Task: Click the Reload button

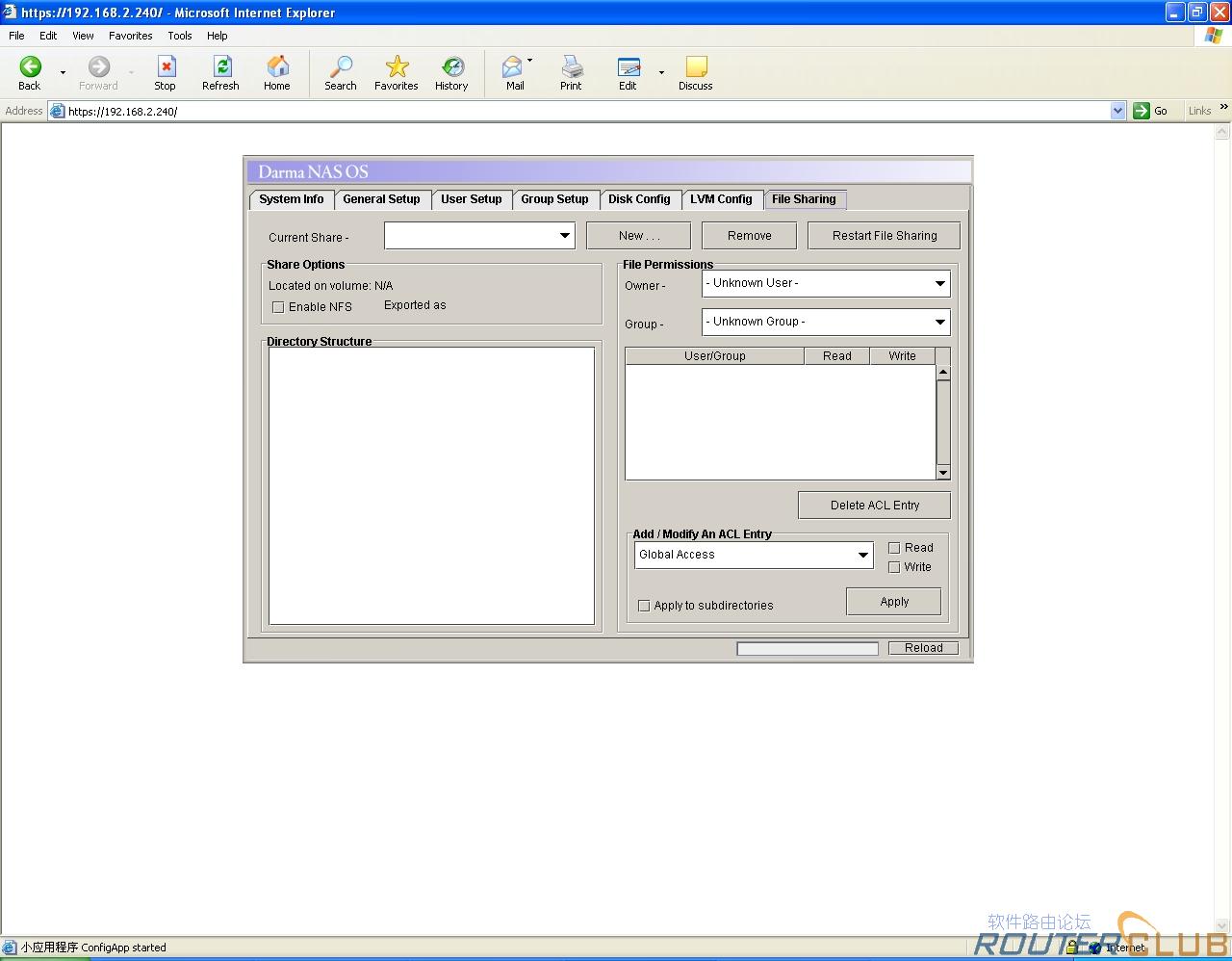Action: 924,648
